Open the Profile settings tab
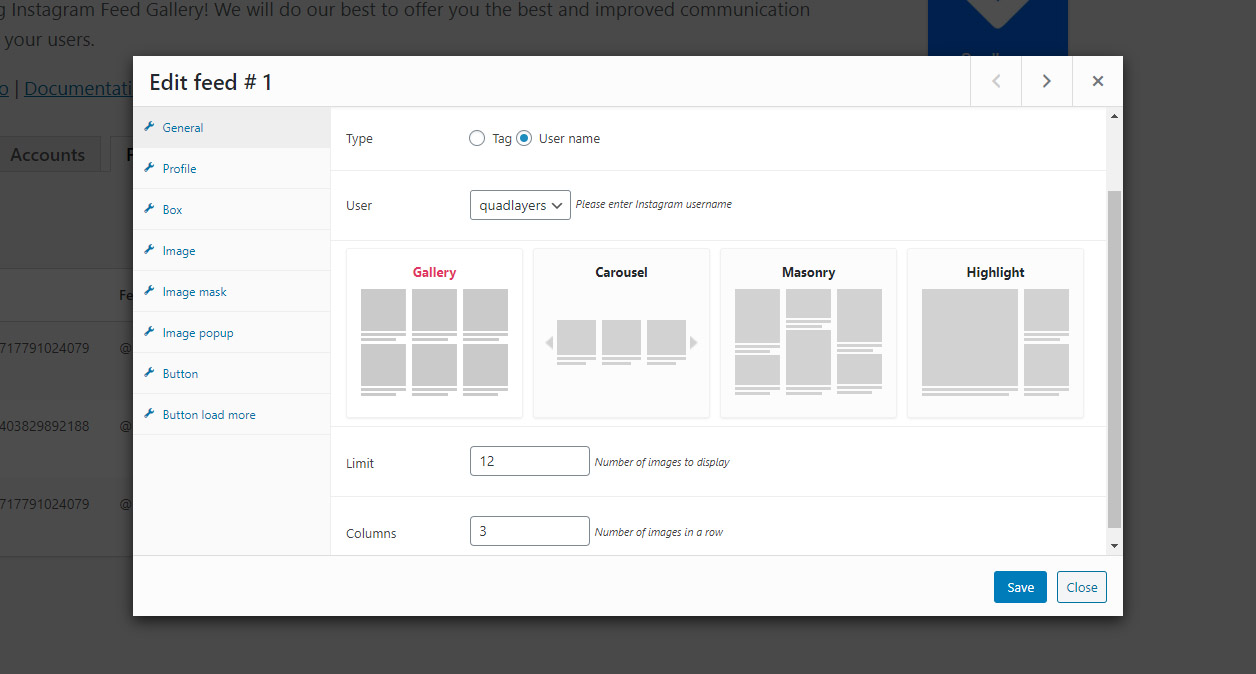 (x=232, y=169)
